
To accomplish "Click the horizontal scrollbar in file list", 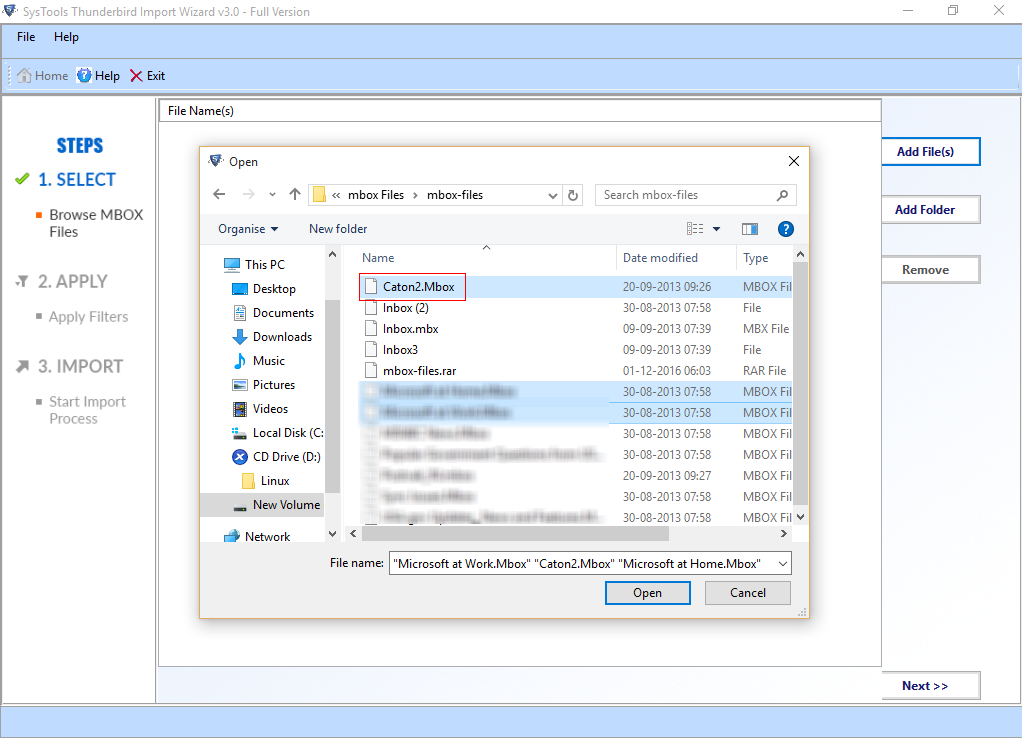I will pos(515,534).
